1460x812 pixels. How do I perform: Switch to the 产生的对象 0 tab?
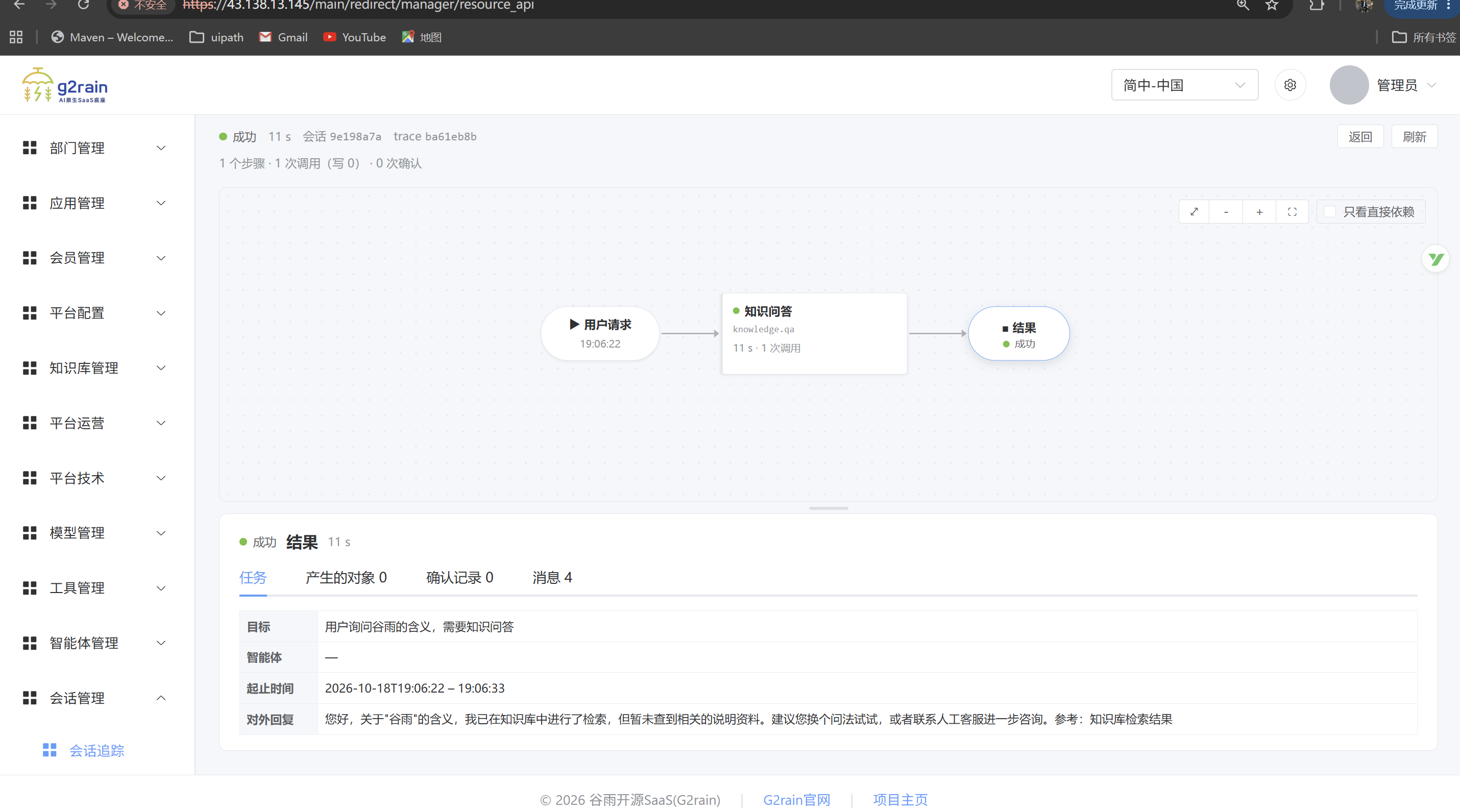[346, 577]
